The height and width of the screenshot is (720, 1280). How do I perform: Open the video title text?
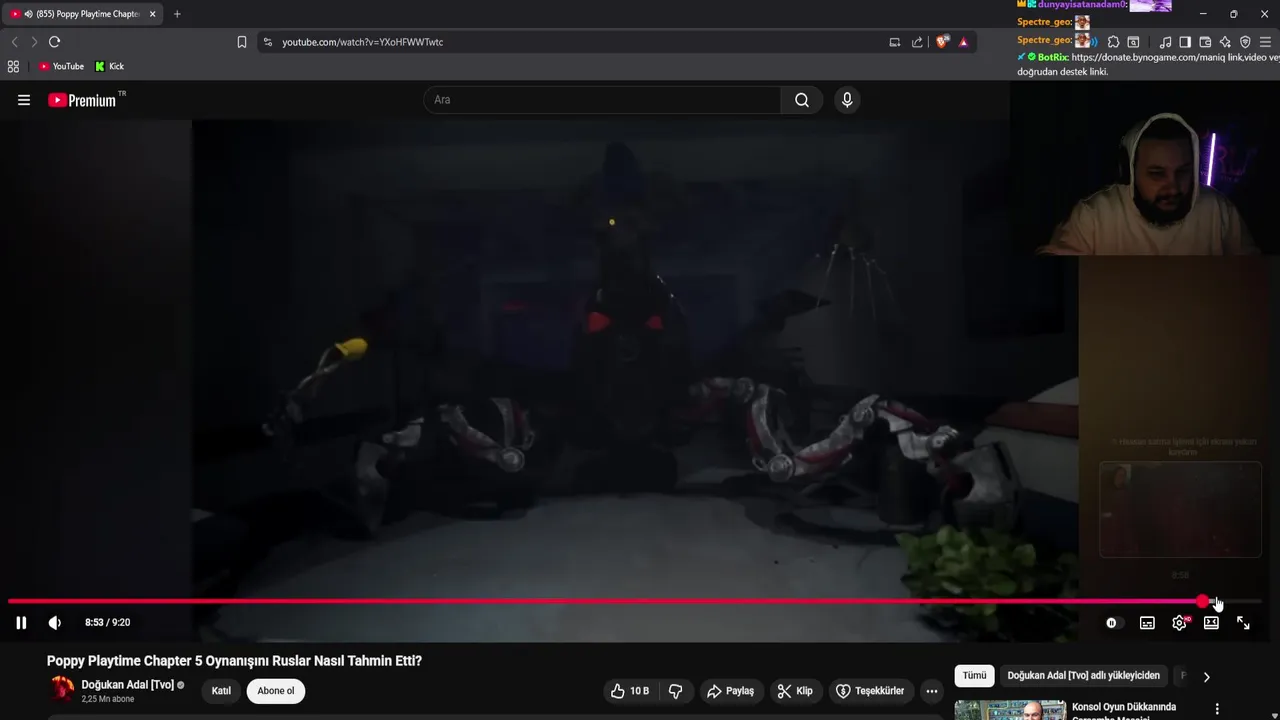[x=234, y=661]
